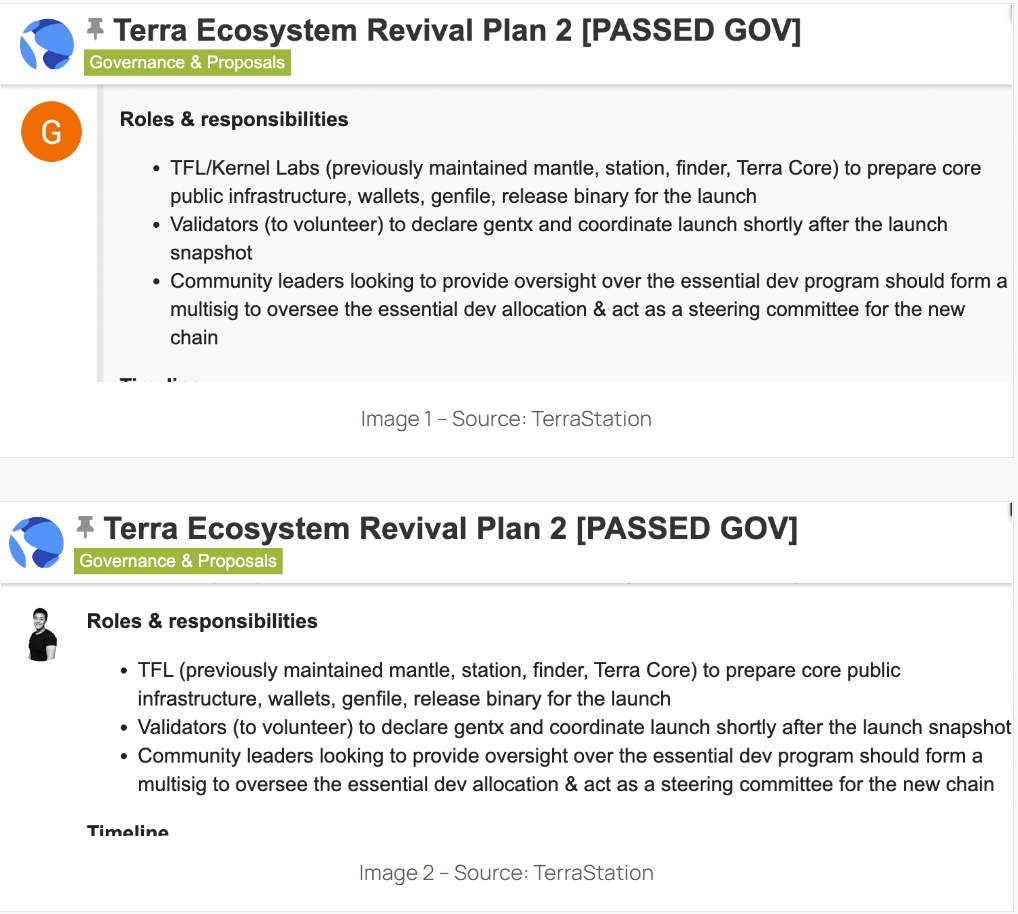The width and height of the screenshot is (1018, 914).
Task: Click the 'Image 1 – Source: TerraStation' caption
Action: (x=506, y=419)
